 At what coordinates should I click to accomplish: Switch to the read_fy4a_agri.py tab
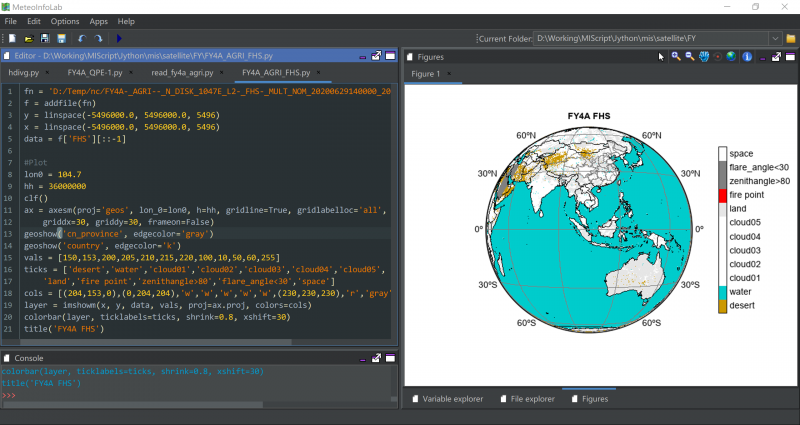[180, 73]
